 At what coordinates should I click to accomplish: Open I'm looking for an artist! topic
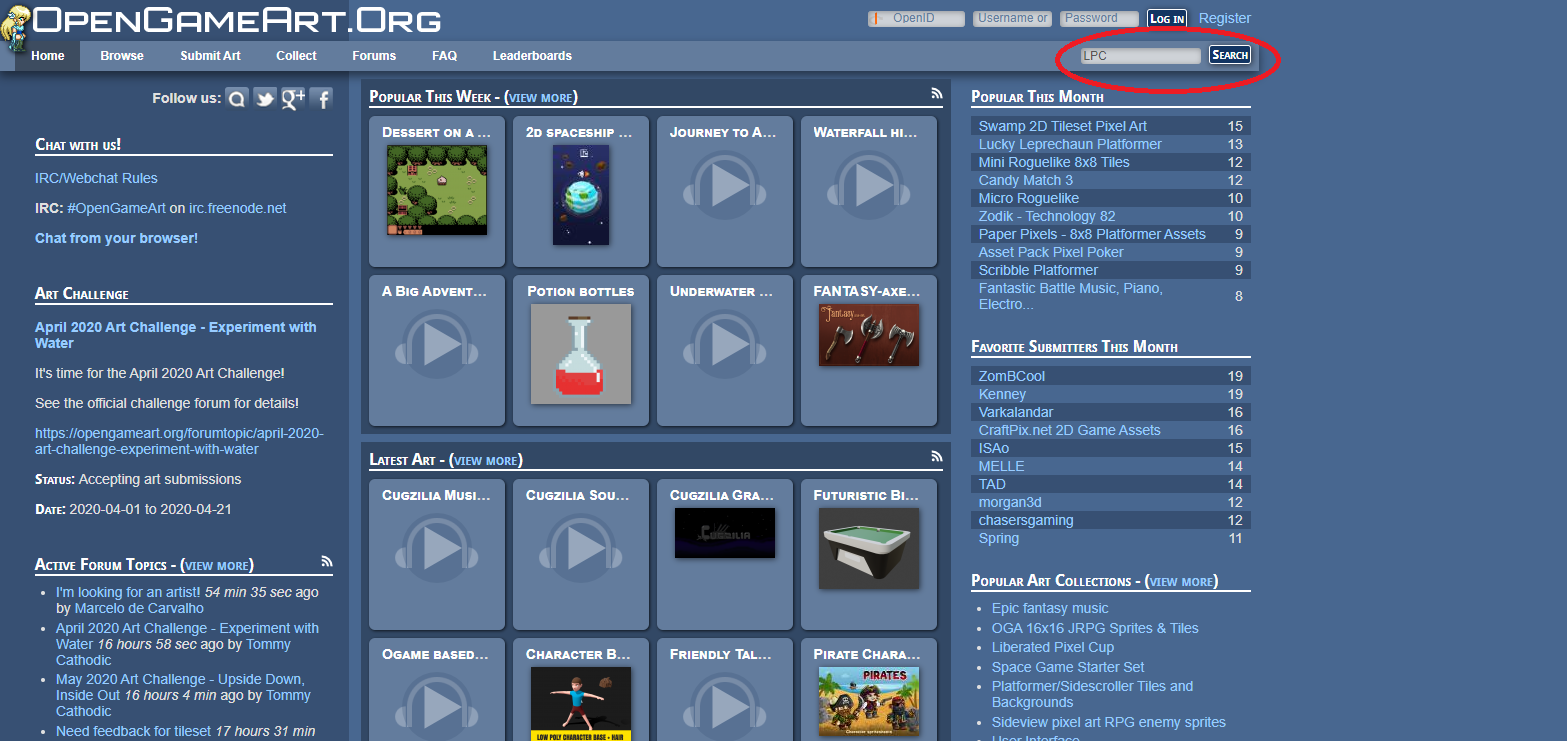click(x=128, y=592)
